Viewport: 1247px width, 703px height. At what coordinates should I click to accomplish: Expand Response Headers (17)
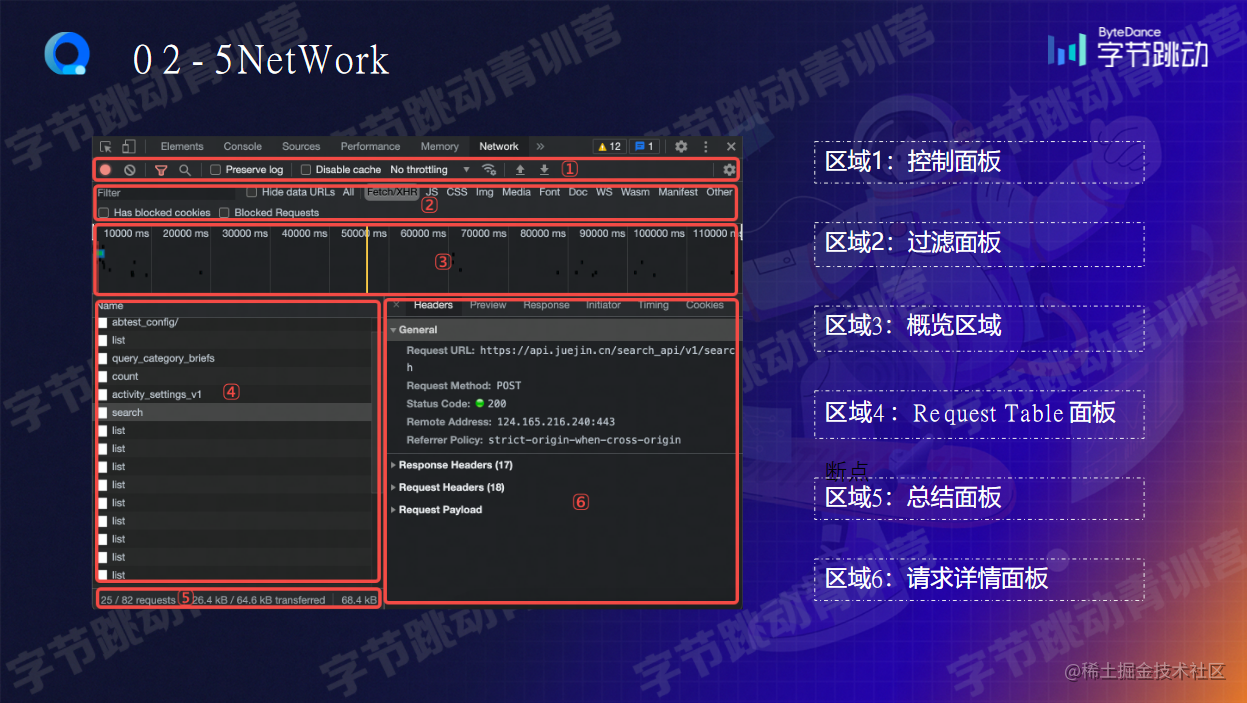(452, 465)
